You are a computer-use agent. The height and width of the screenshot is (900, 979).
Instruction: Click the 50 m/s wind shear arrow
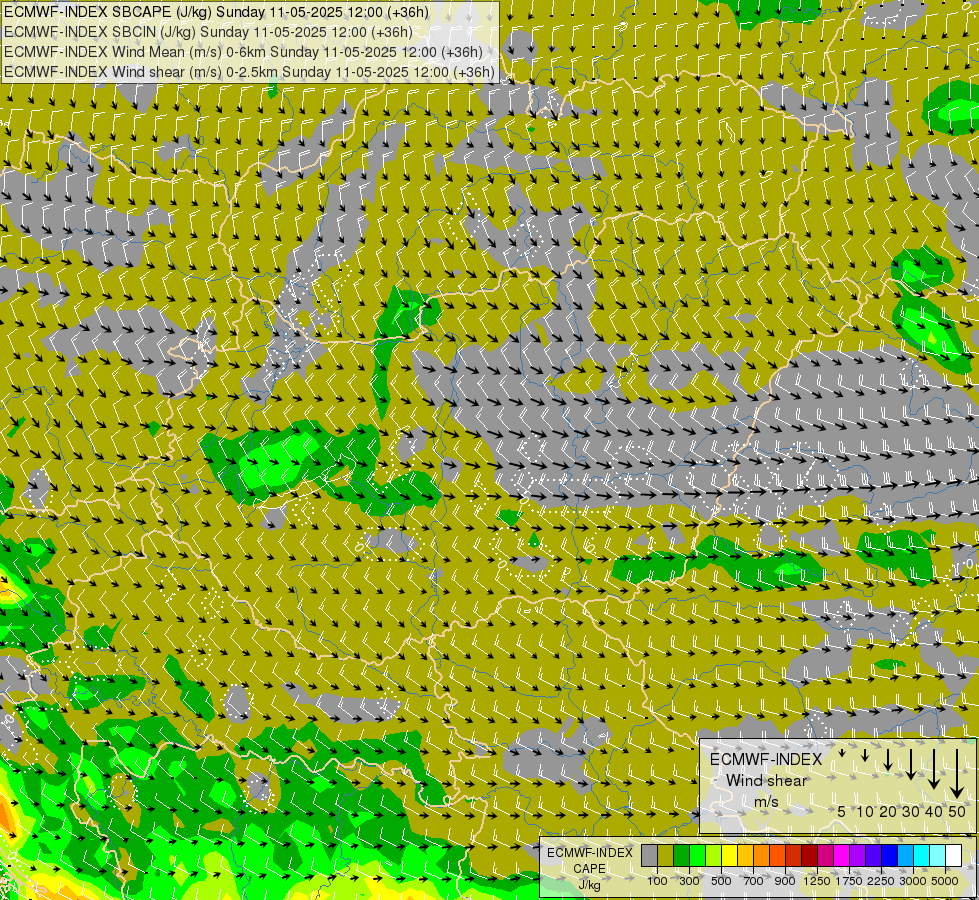957,774
